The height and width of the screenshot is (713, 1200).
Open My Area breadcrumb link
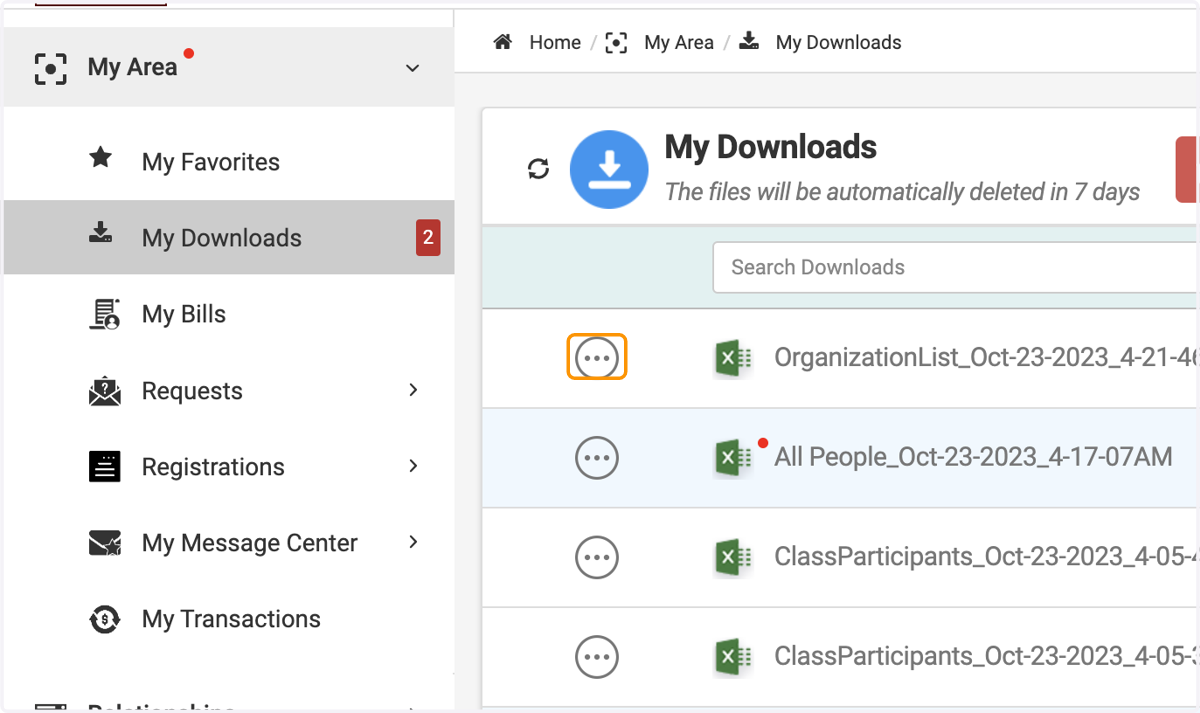pyautogui.click(x=679, y=42)
